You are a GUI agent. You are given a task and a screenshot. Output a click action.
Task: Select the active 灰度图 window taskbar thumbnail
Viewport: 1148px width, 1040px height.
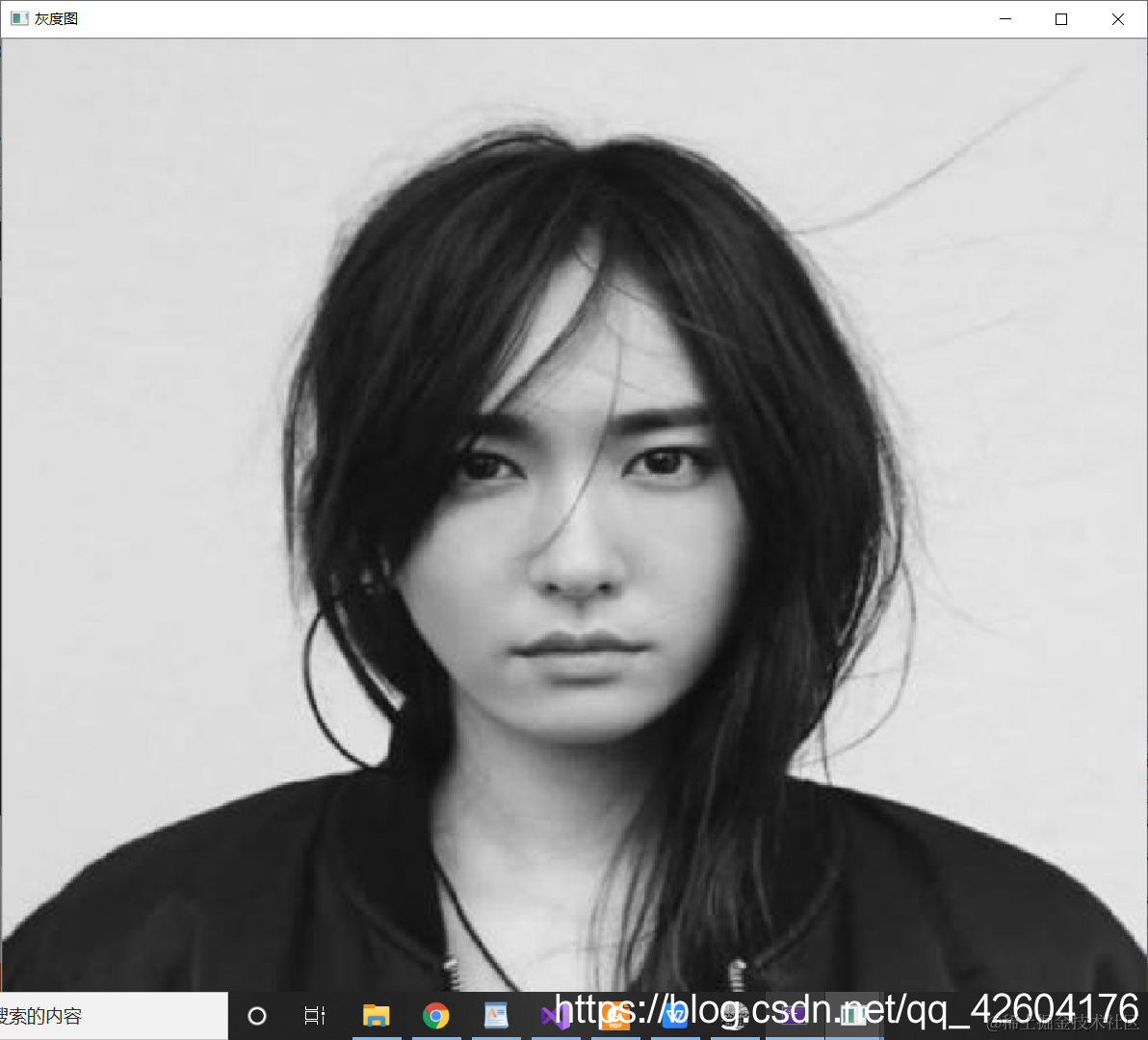853,1014
